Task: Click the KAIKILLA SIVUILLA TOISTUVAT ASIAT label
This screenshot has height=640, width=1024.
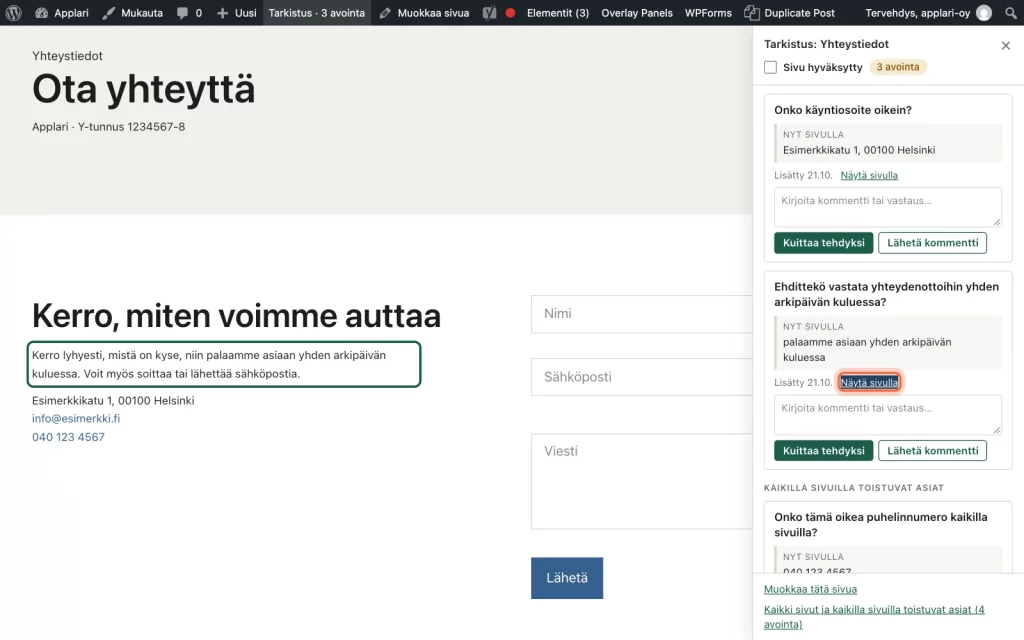Action: [854, 488]
